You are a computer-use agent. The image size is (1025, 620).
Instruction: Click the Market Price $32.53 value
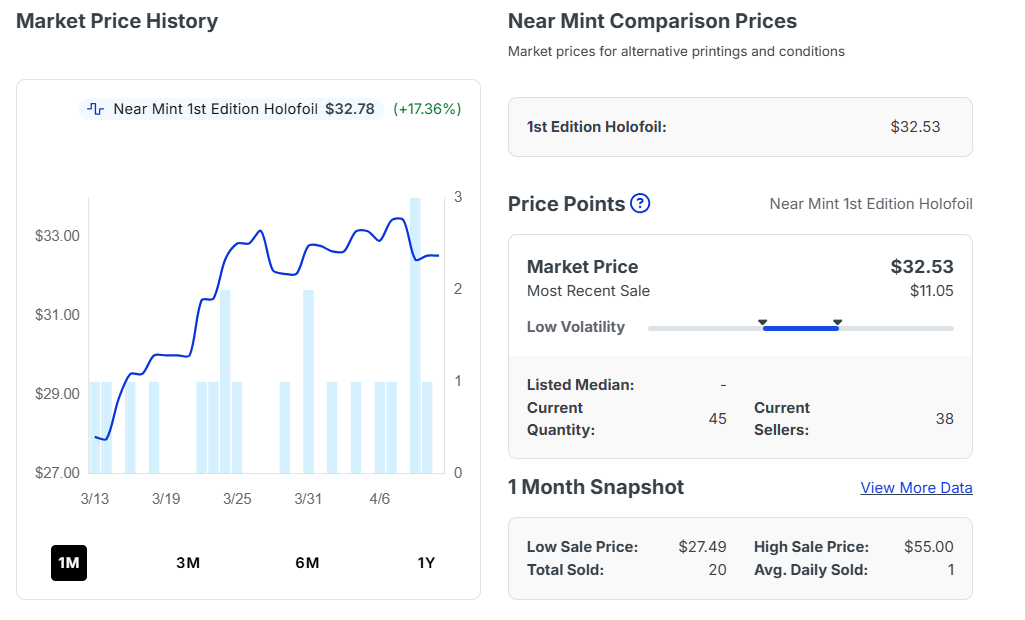point(921,267)
